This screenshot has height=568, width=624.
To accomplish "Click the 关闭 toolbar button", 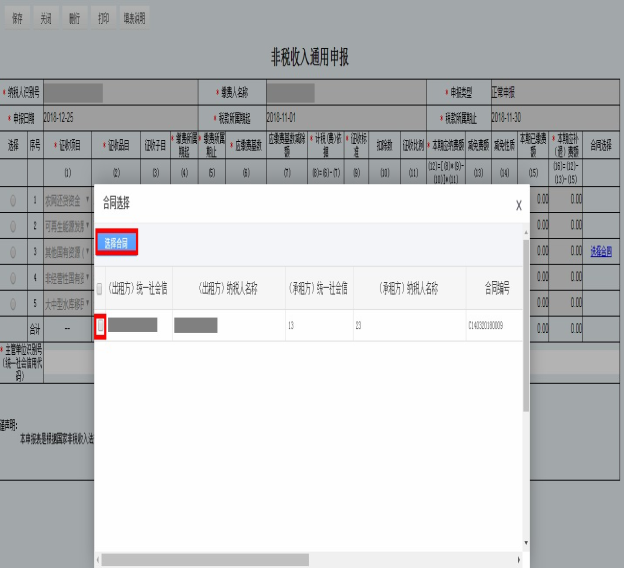I will [x=46, y=18].
